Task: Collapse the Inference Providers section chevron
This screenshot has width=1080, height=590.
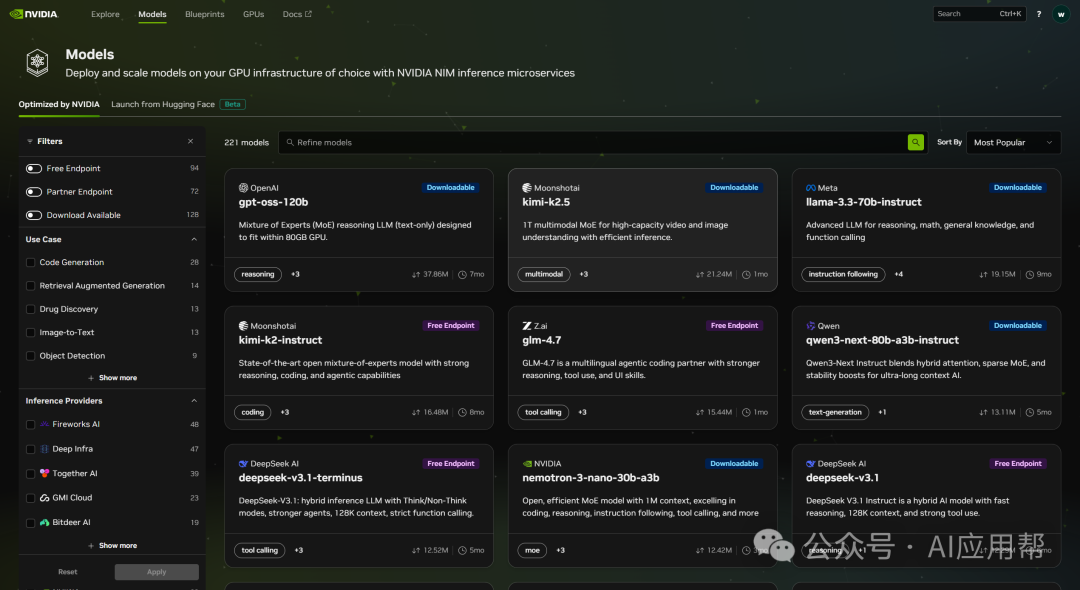Action: pyautogui.click(x=194, y=401)
